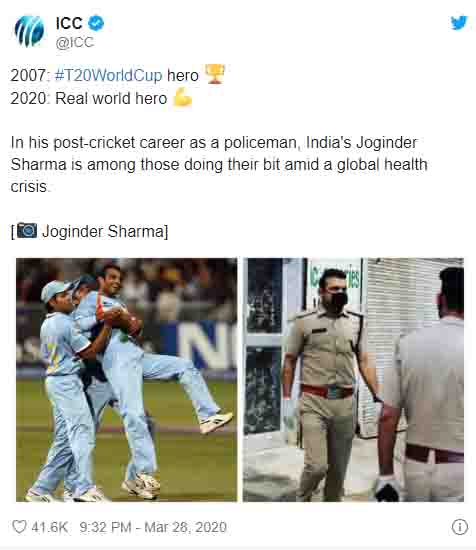476x550 pixels.
Task: Open the 9:32 PM - Mar 28, 2020 timestamp
Action: pos(153,527)
